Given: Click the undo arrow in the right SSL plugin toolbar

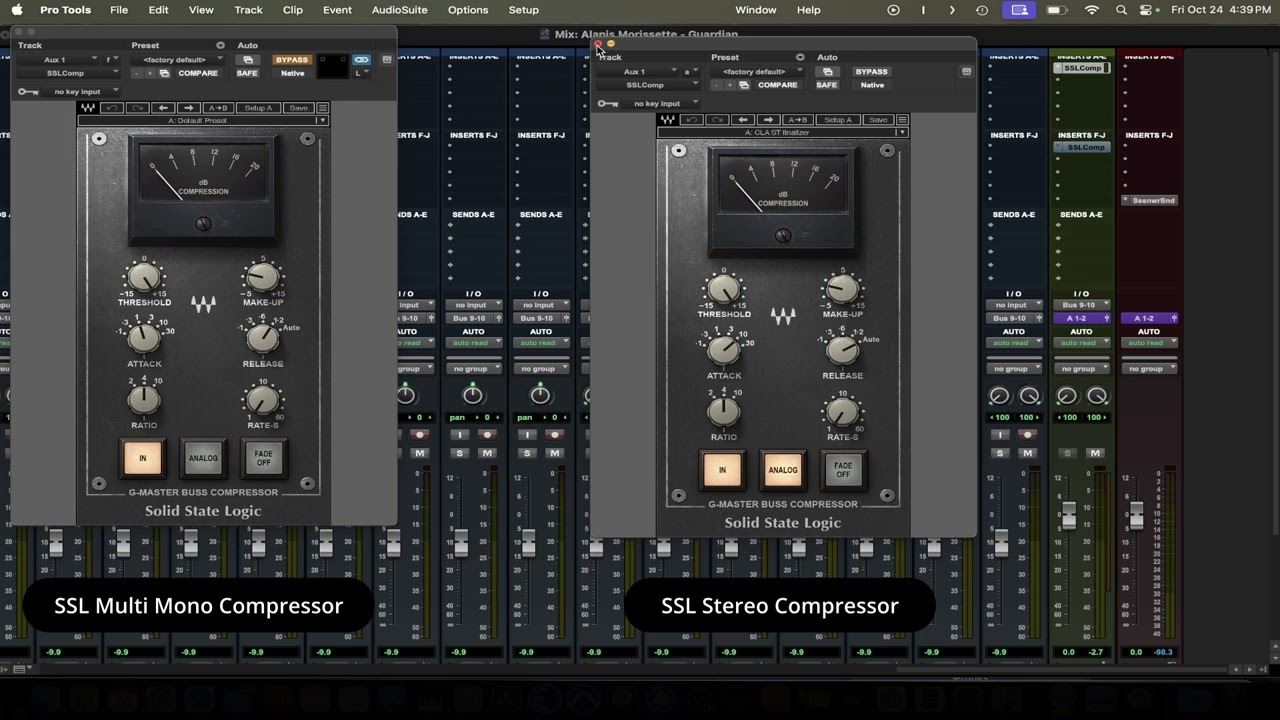Looking at the screenshot, I should pyautogui.click(x=692, y=120).
